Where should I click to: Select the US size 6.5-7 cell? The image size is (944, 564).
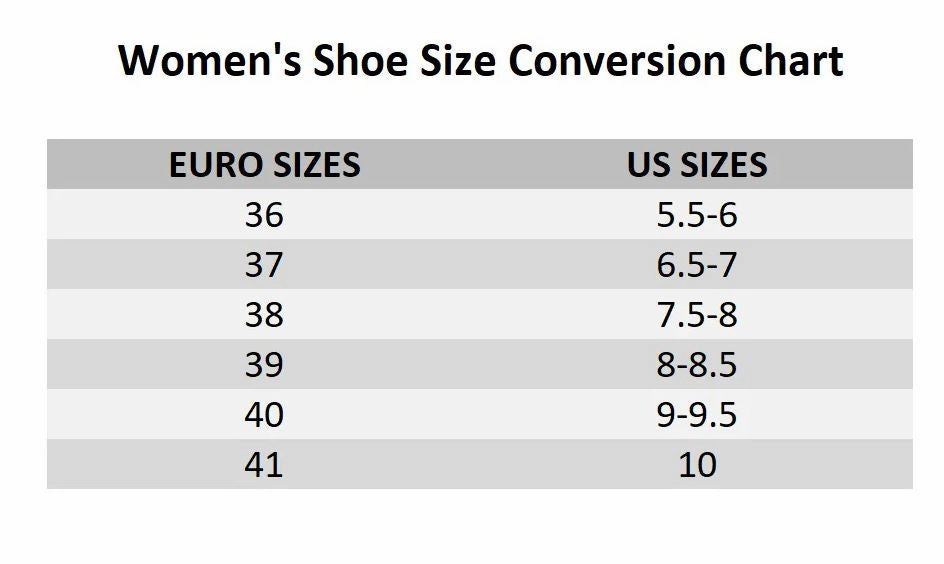pyautogui.click(x=697, y=265)
